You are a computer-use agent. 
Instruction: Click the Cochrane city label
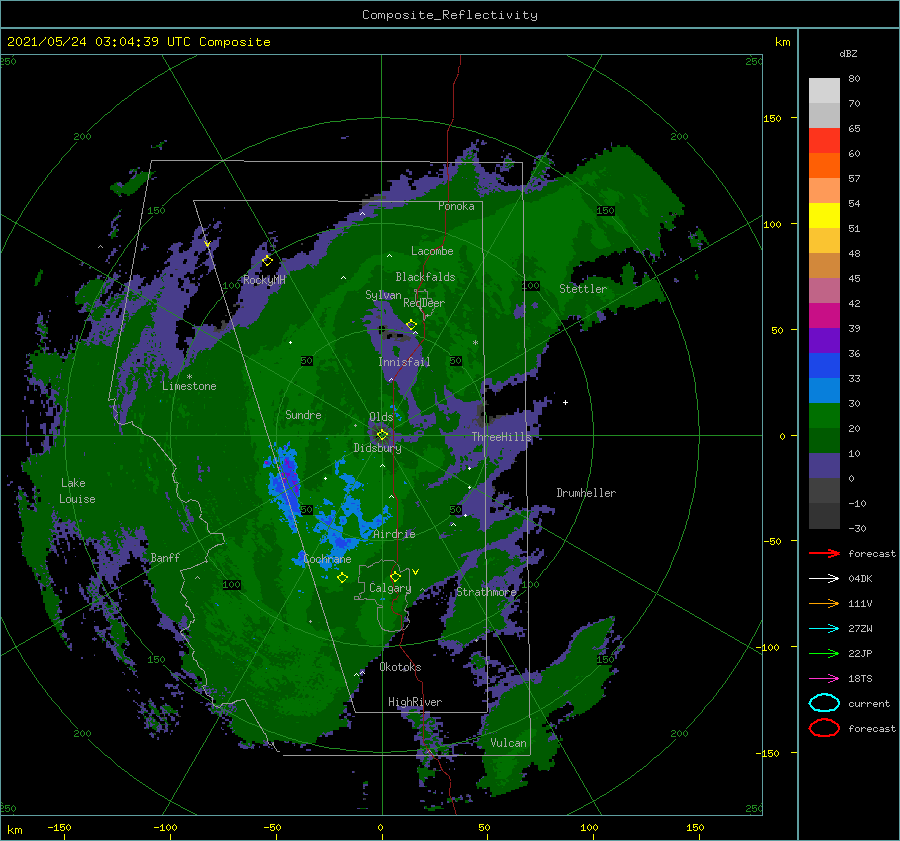click(327, 559)
